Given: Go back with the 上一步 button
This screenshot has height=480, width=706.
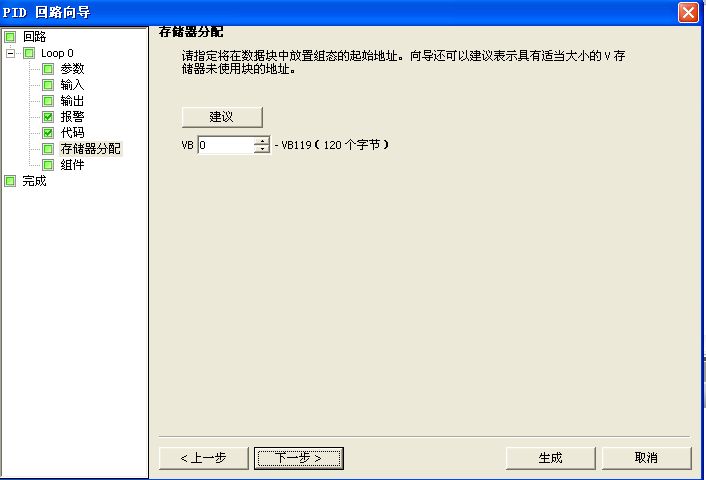Looking at the screenshot, I should 204,458.
